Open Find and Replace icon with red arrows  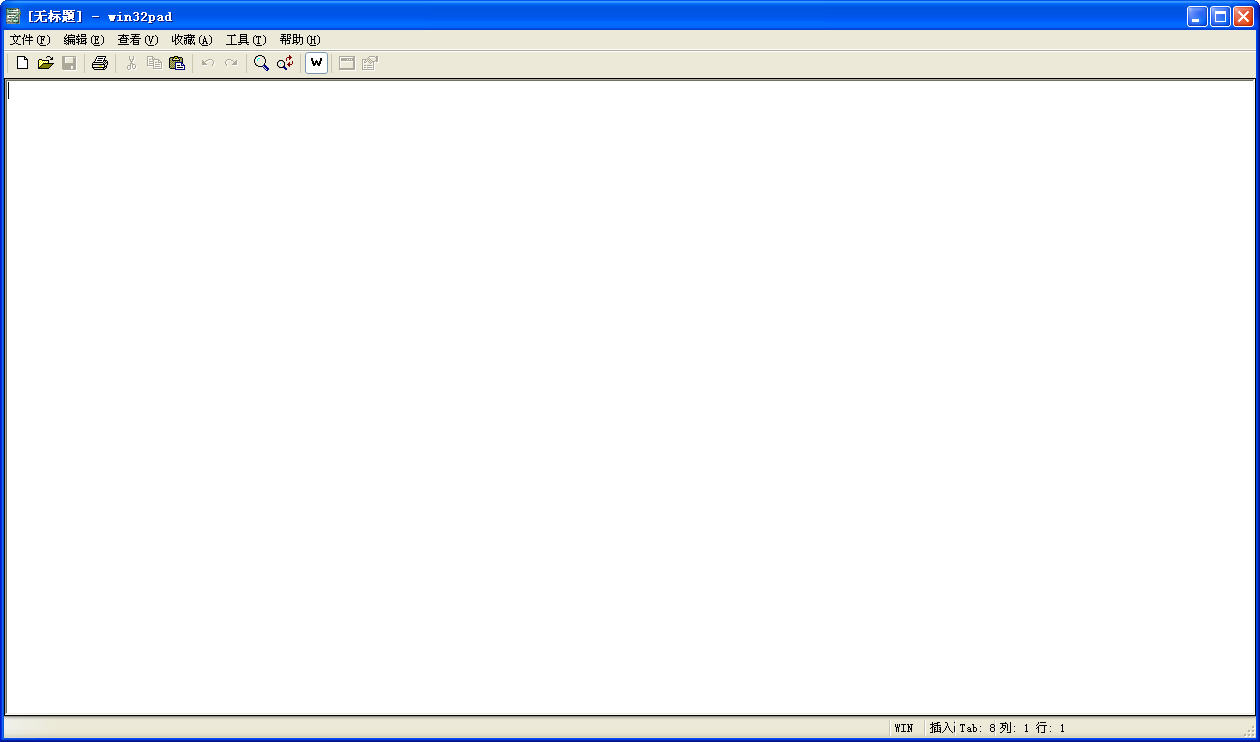point(285,63)
